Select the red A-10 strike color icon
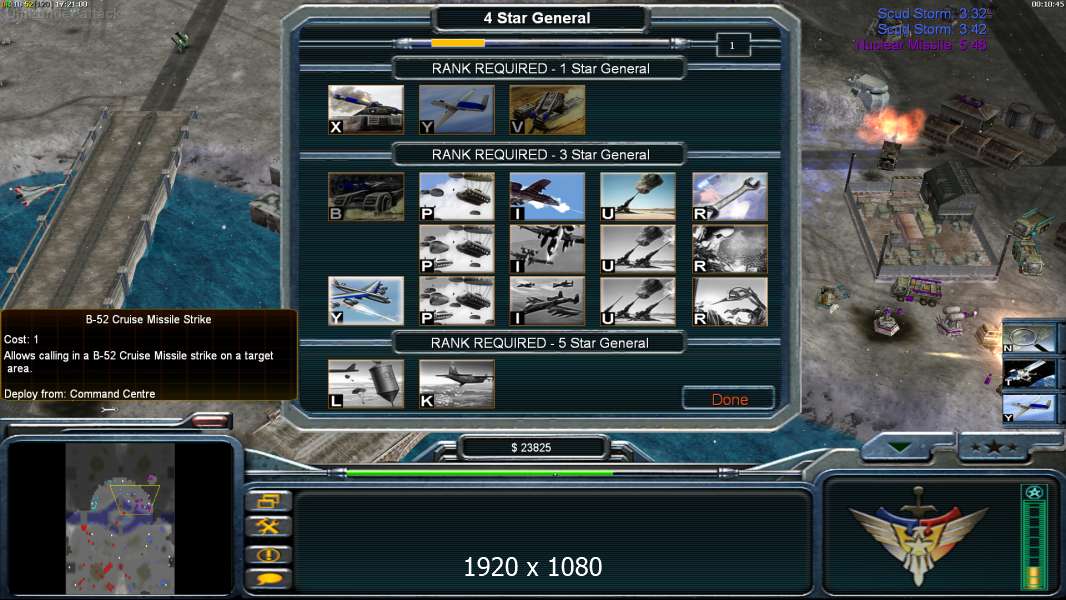This screenshot has width=1066, height=600. point(547,196)
